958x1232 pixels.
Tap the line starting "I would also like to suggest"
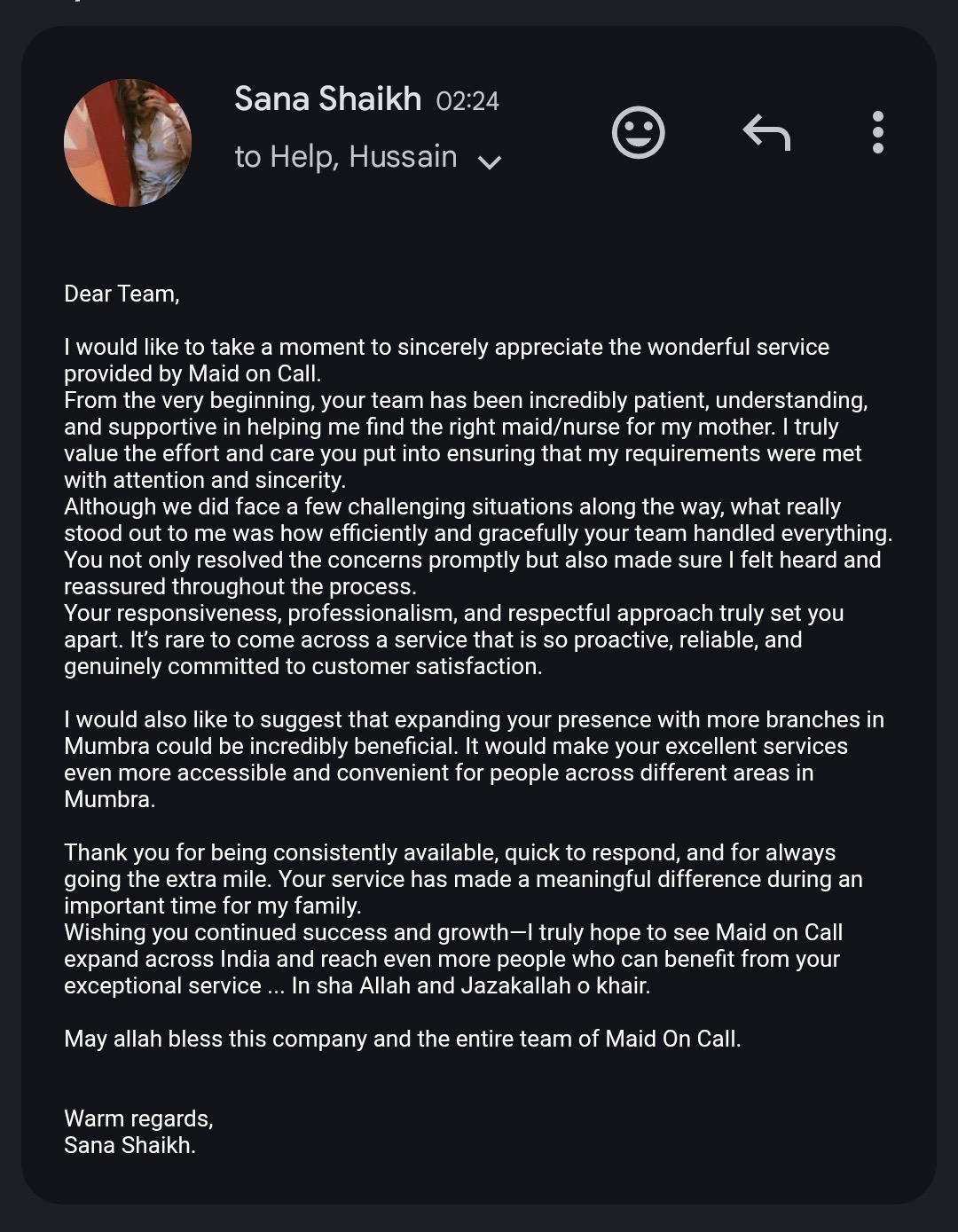click(x=474, y=719)
